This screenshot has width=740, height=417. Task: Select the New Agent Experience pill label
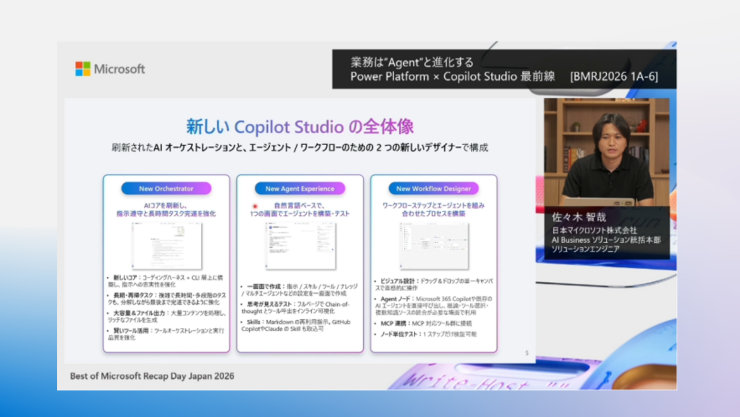coord(300,188)
